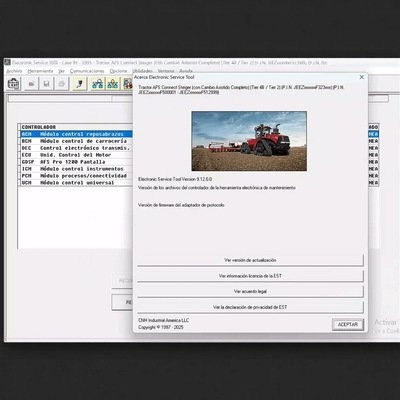Select the BCM Módulo control de carrocería row
Viewport: 400px width, 400px height.
point(76,141)
